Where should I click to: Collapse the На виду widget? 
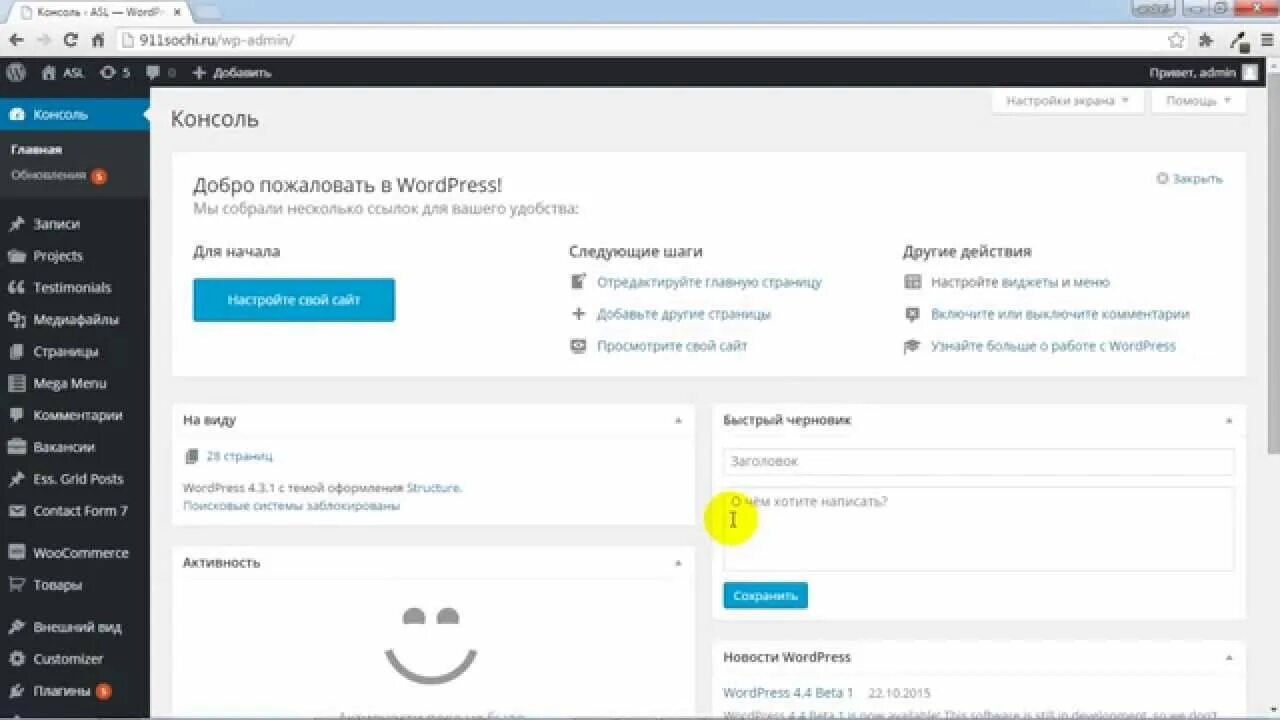tap(678, 421)
